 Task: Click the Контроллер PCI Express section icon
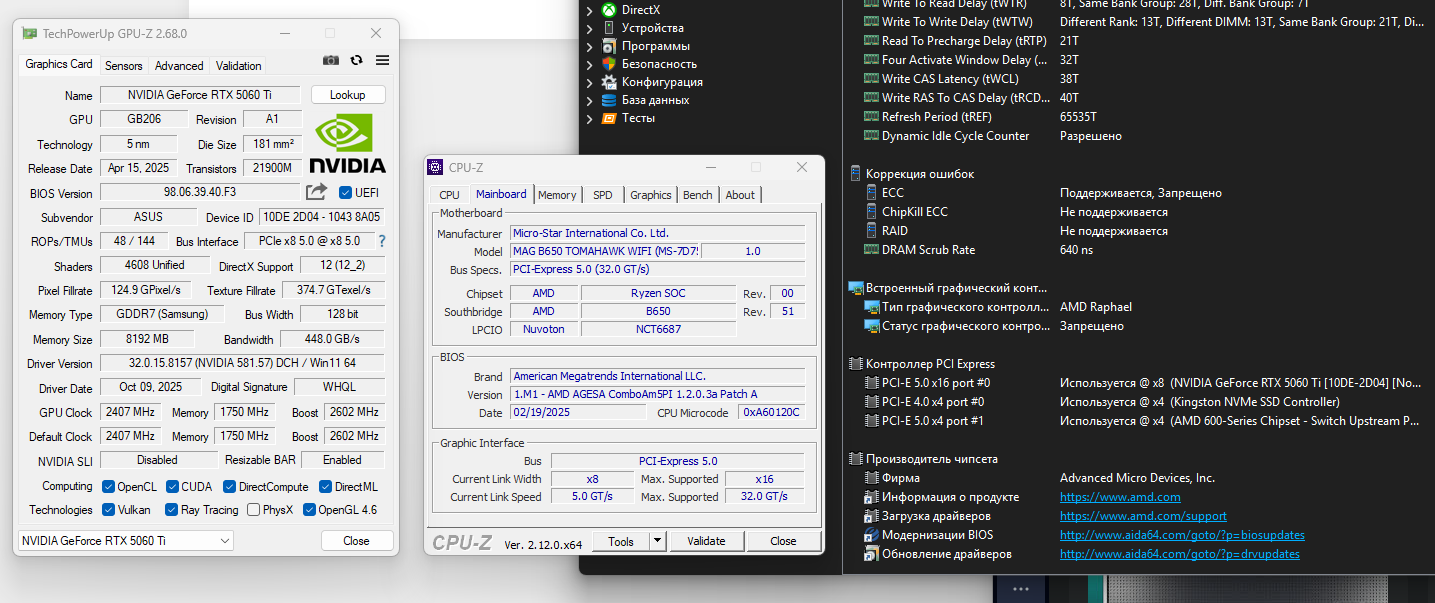coord(855,364)
